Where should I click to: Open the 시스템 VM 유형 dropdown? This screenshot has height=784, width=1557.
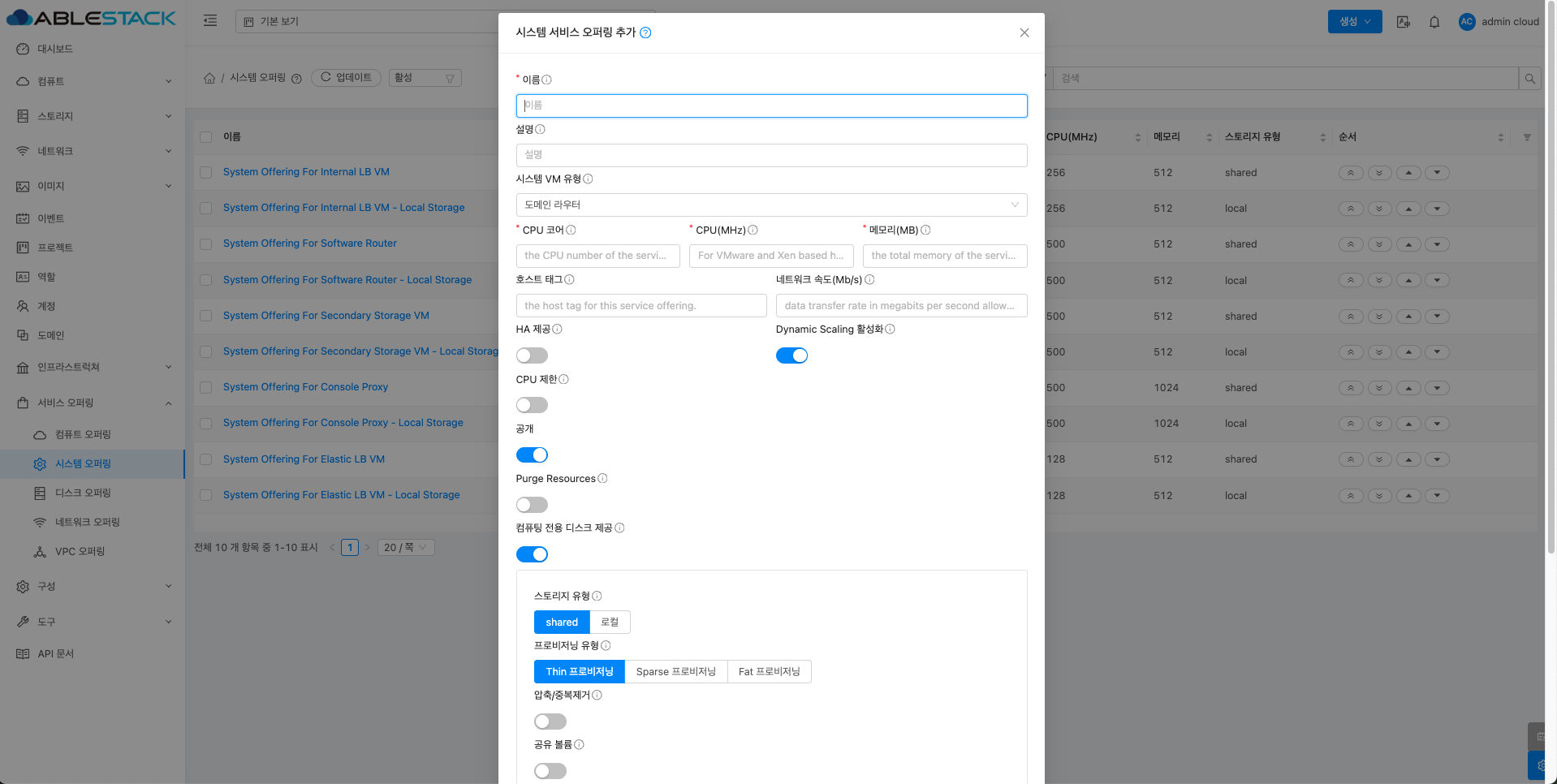click(770, 205)
